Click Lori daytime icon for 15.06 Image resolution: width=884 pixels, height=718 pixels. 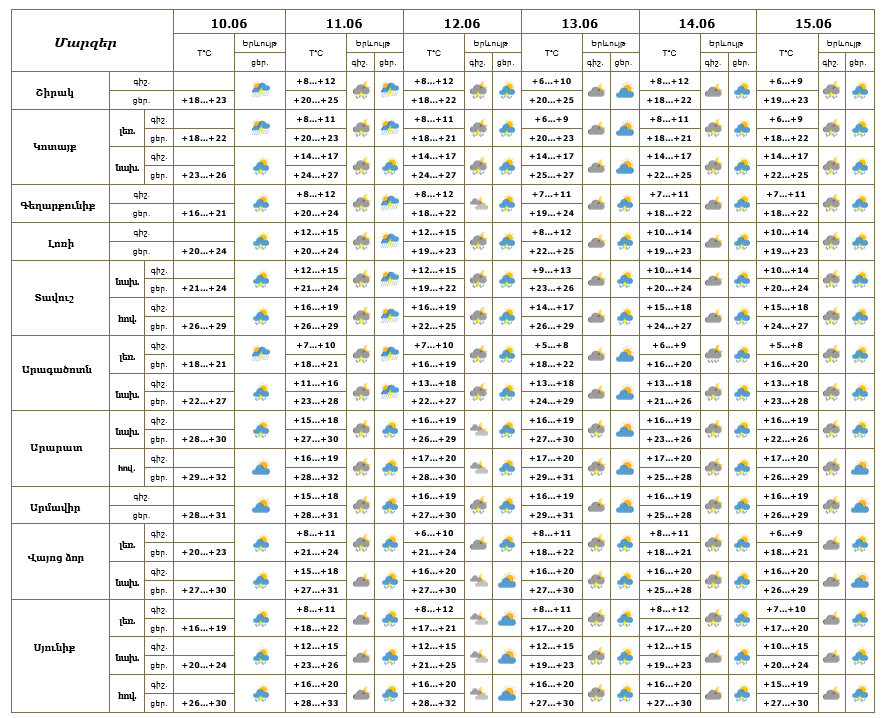(x=860, y=241)
